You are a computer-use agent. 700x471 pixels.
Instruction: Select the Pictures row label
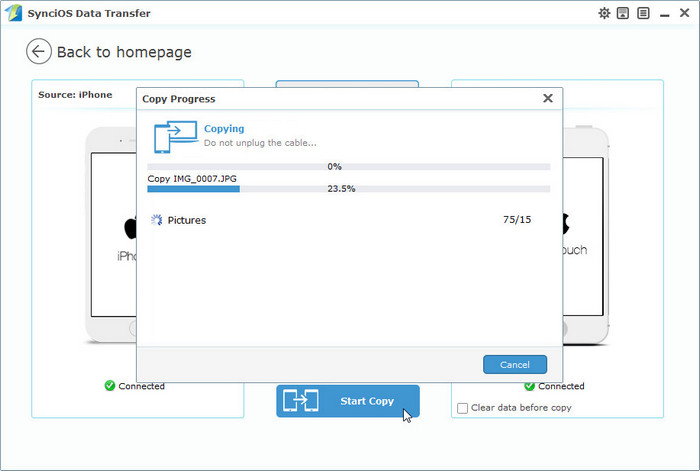[x=187, y=220]
